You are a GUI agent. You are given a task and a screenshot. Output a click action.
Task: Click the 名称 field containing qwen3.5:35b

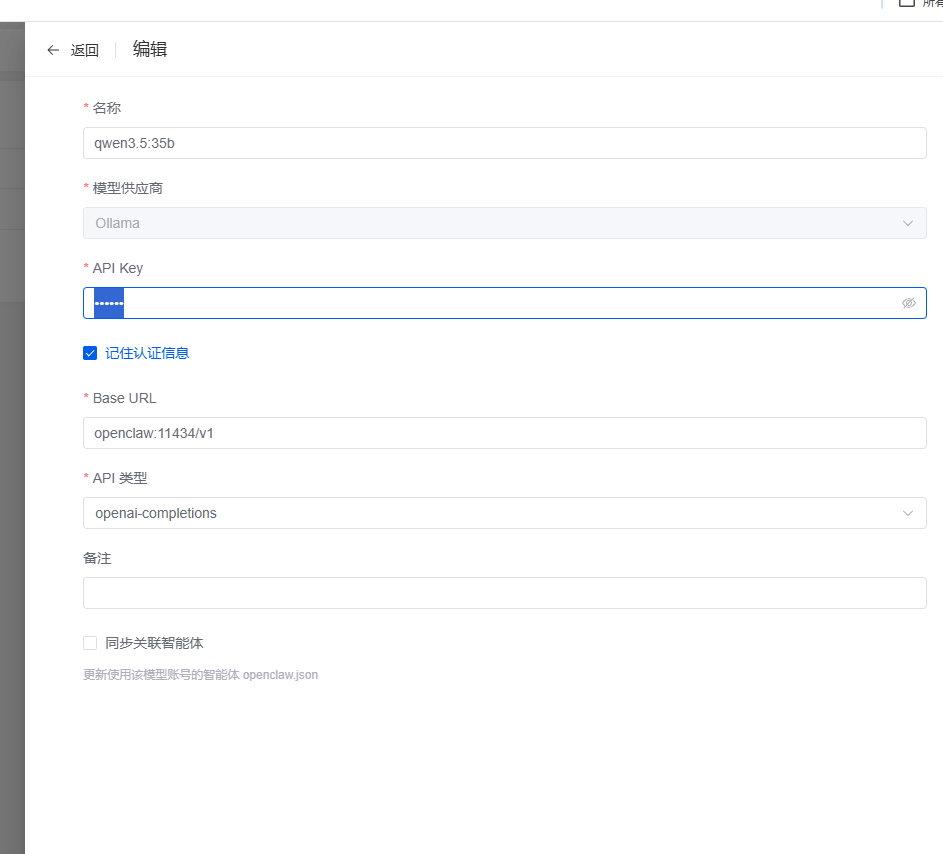pos(504,143)
